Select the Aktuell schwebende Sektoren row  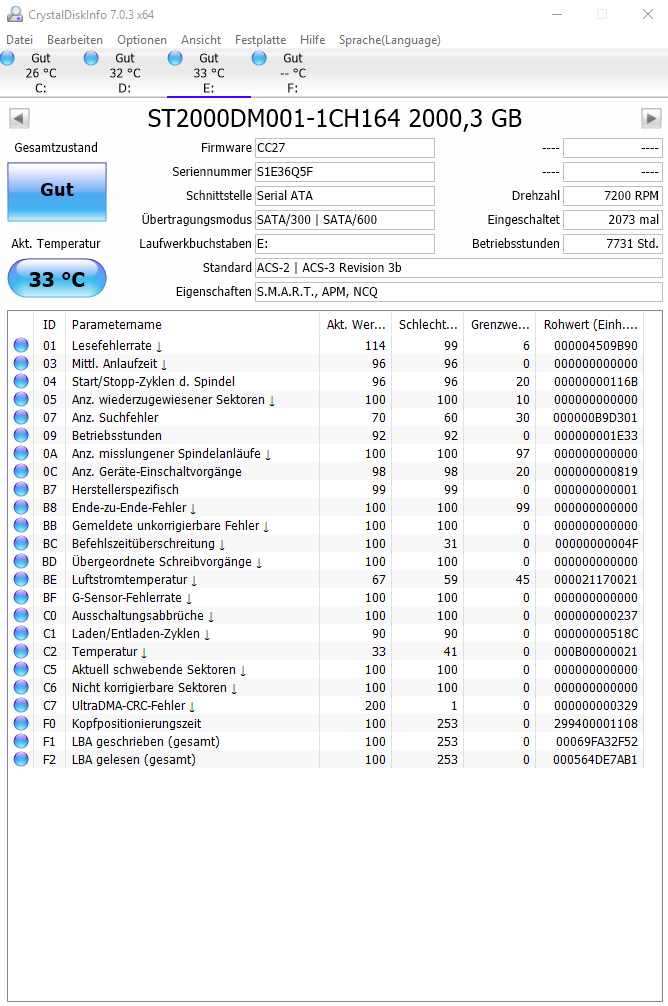click(x=326, y=669)
